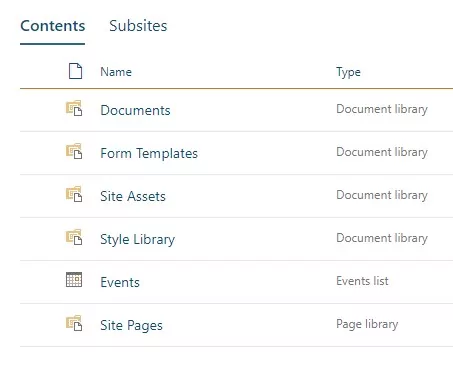The image size is (453, 371).
Task: Open the Events list link
Action: [x=120, y=282]
